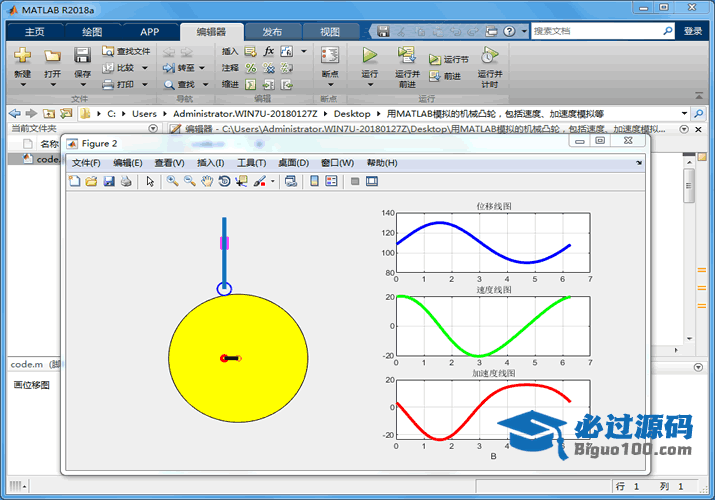Screen dimensions: 715x500
Task: Click the Users segment in the path
Action: (x=144, y=113)
